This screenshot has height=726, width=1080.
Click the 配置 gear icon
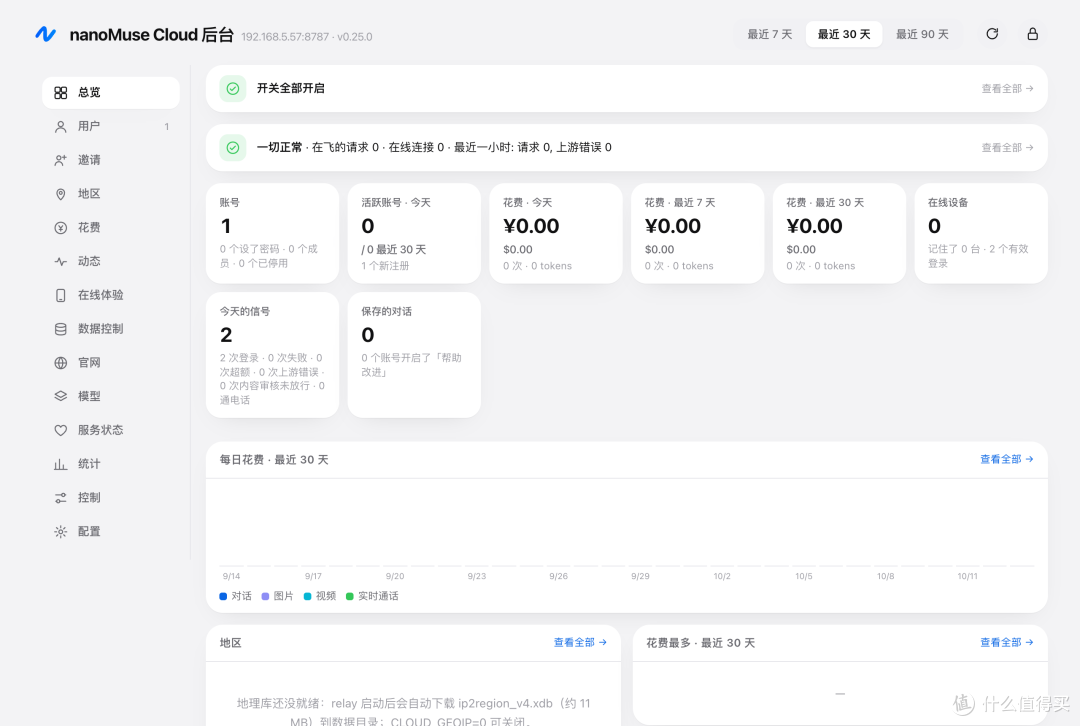tap(61, 531)
